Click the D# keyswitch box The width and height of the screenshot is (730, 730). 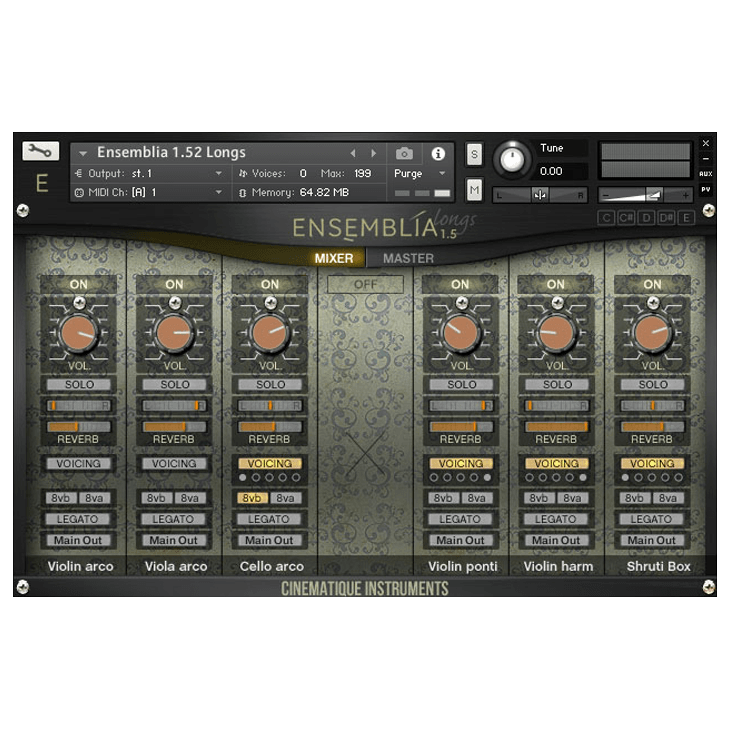(666, 217)
